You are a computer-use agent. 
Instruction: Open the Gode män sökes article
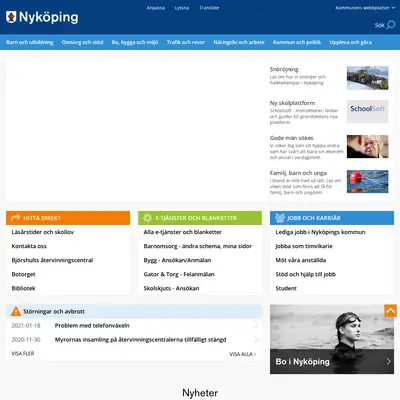coord(291,138)
